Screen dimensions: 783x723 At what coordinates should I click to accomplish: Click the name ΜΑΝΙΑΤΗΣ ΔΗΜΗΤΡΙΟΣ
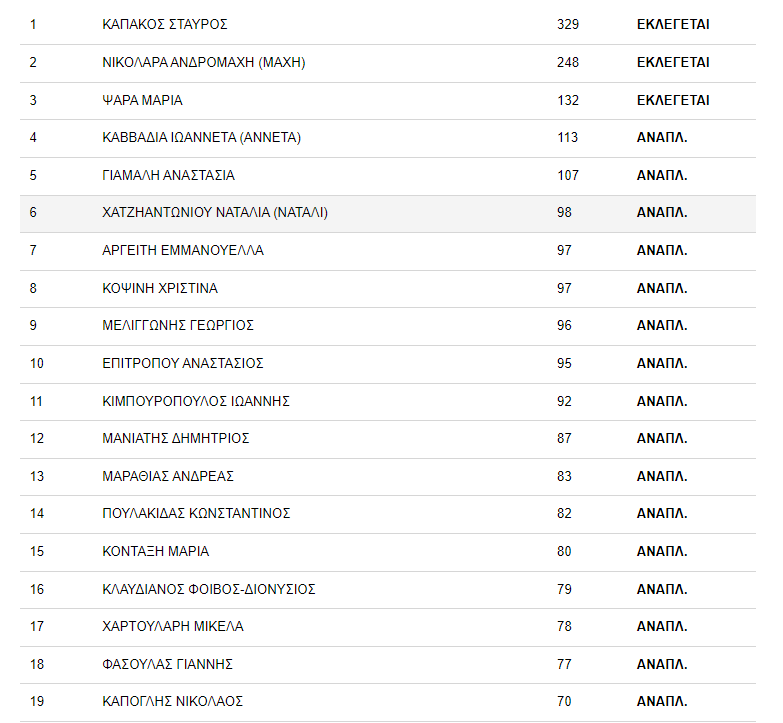176,438
